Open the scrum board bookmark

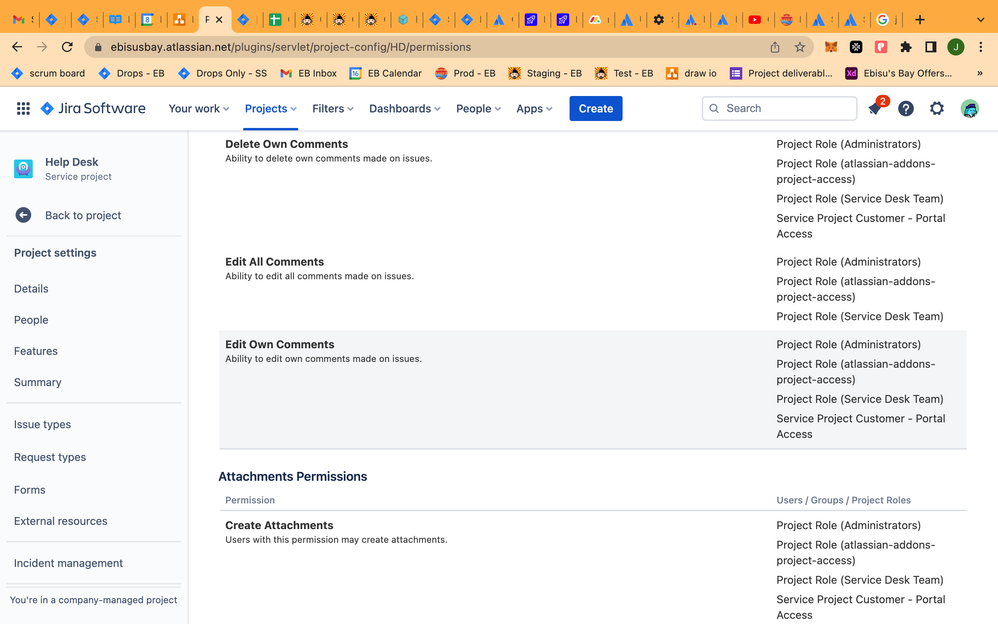(48, 73)
